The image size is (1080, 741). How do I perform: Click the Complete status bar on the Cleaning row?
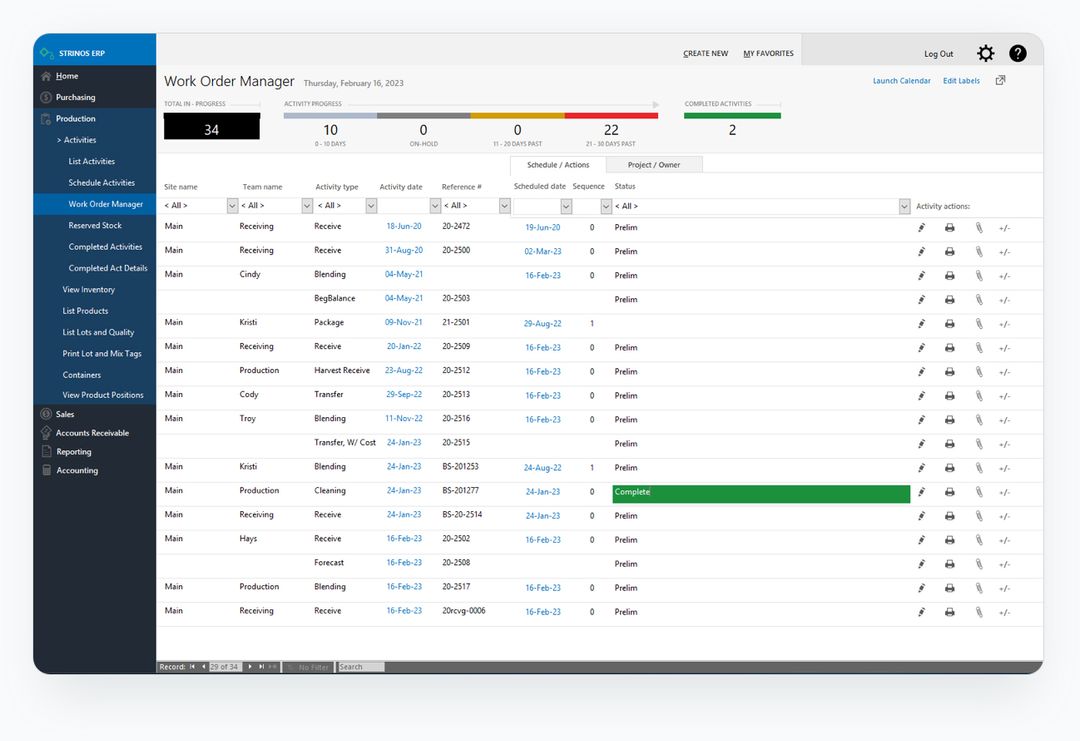pos(760,492)
